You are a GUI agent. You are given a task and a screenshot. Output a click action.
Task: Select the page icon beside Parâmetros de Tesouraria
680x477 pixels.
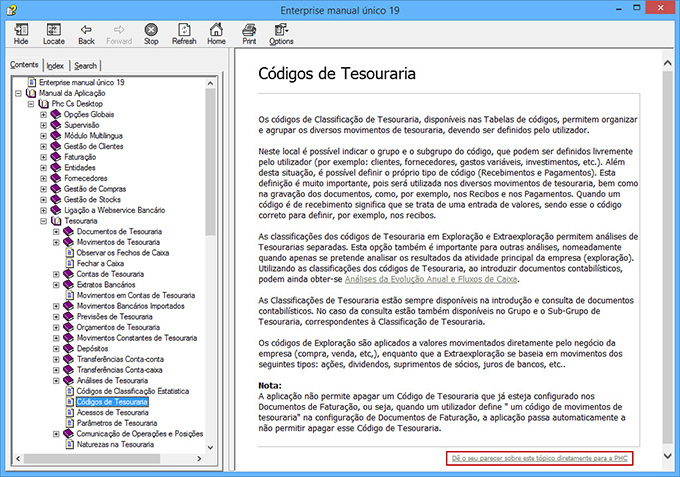coord(69,423)
